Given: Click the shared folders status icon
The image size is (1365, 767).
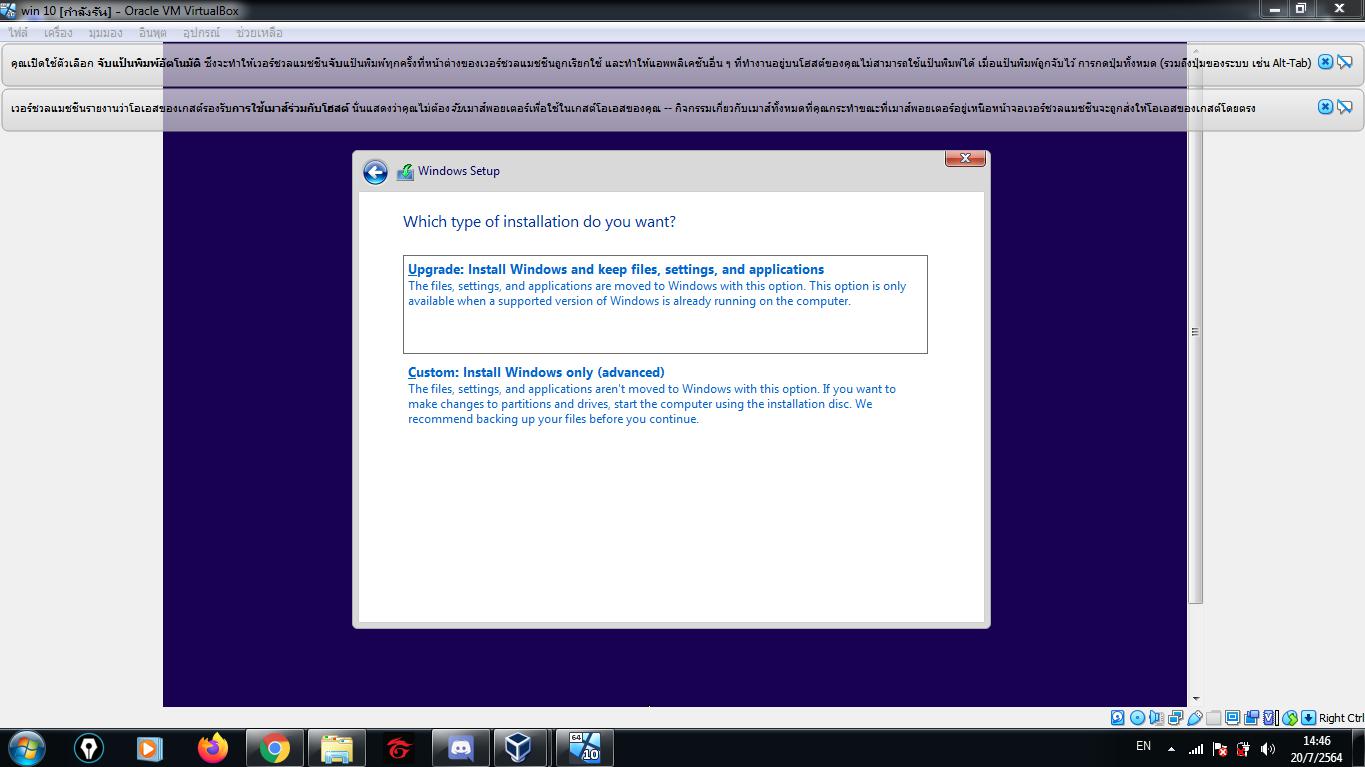Looking at the screenshot, I should pyautogui.click(x=1213, y=718).
